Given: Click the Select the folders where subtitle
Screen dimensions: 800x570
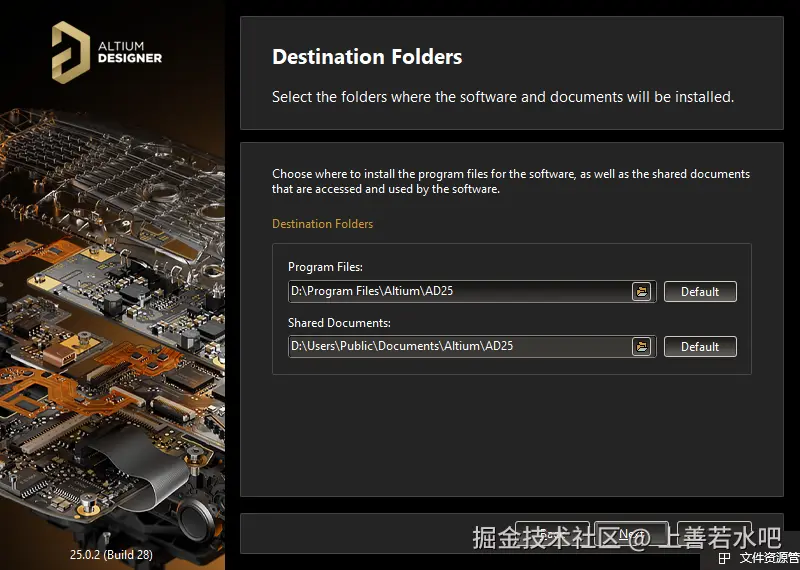Looking at the screenshot, I should click(x=503, y=97).
